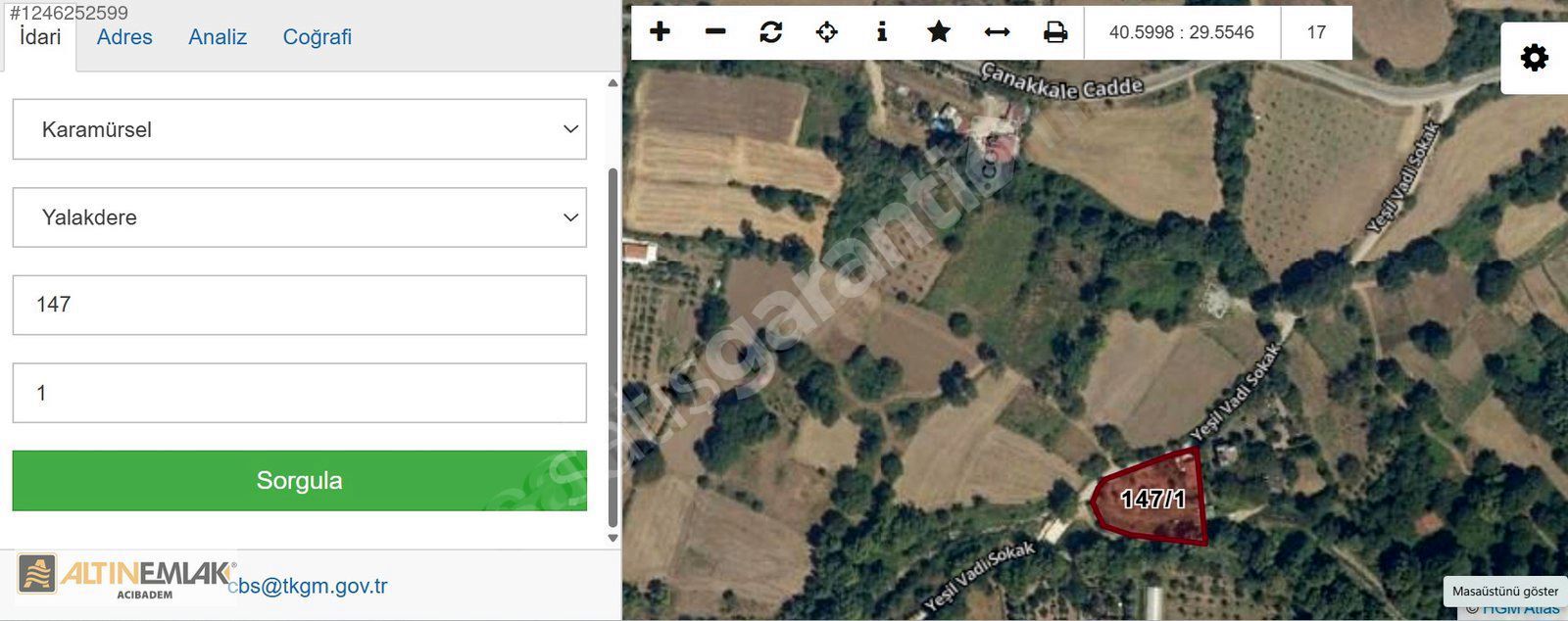Print the map using the printer icon

pyautogui.click(x=1054, y=32)
